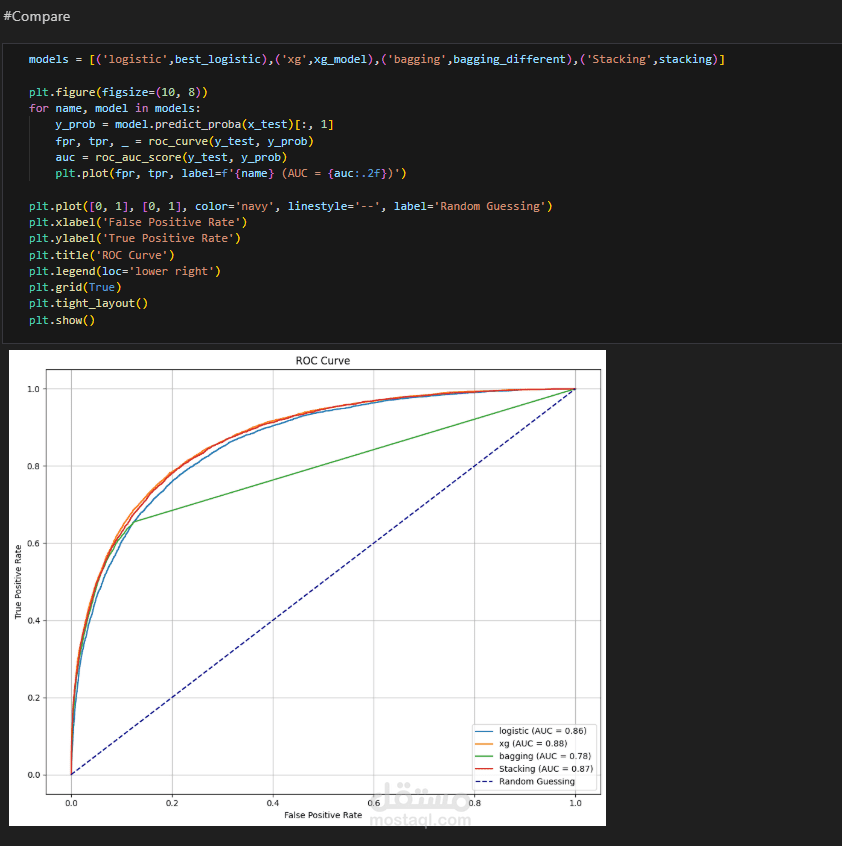Click the plt.plot(fpr, tpr, label=...) line
Screen dimensions: 842x846
230,174
